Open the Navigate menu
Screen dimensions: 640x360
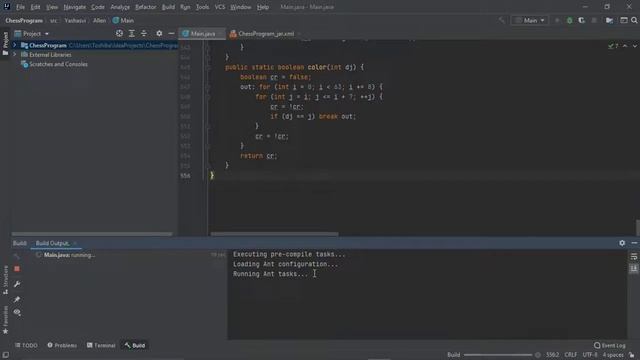point(75,7)
